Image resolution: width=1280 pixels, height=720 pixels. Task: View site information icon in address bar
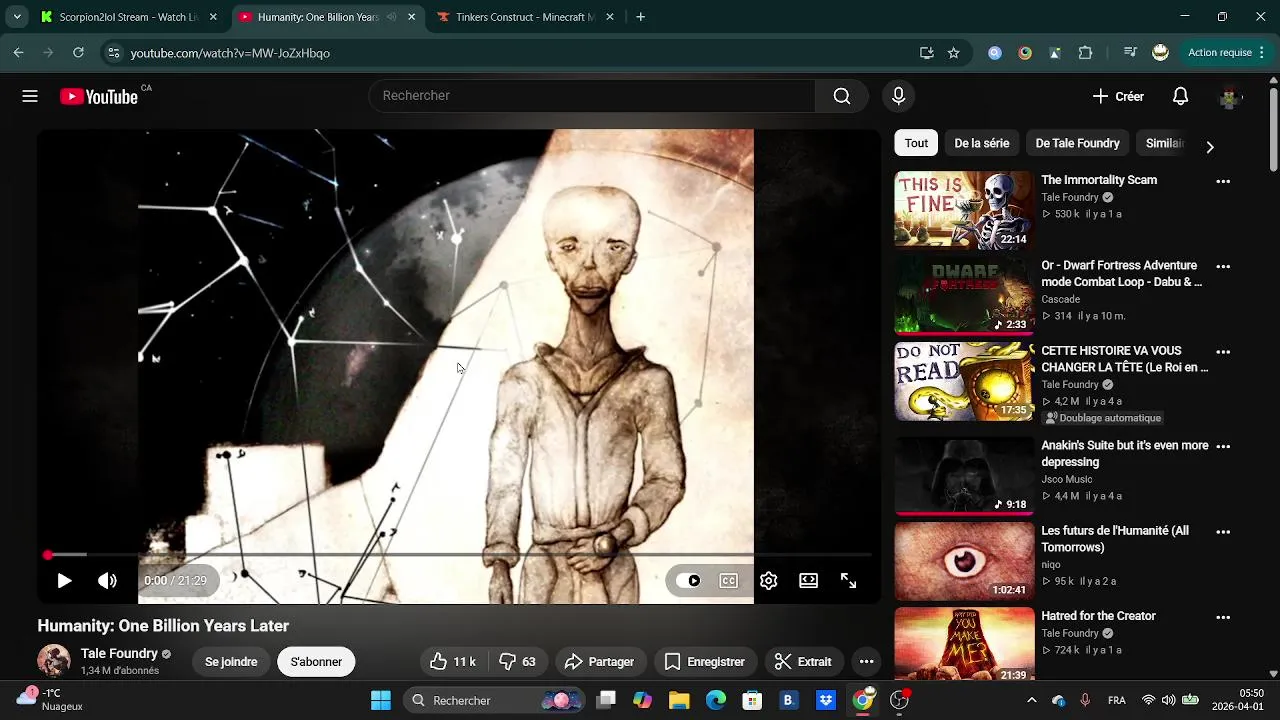[113, 53]
